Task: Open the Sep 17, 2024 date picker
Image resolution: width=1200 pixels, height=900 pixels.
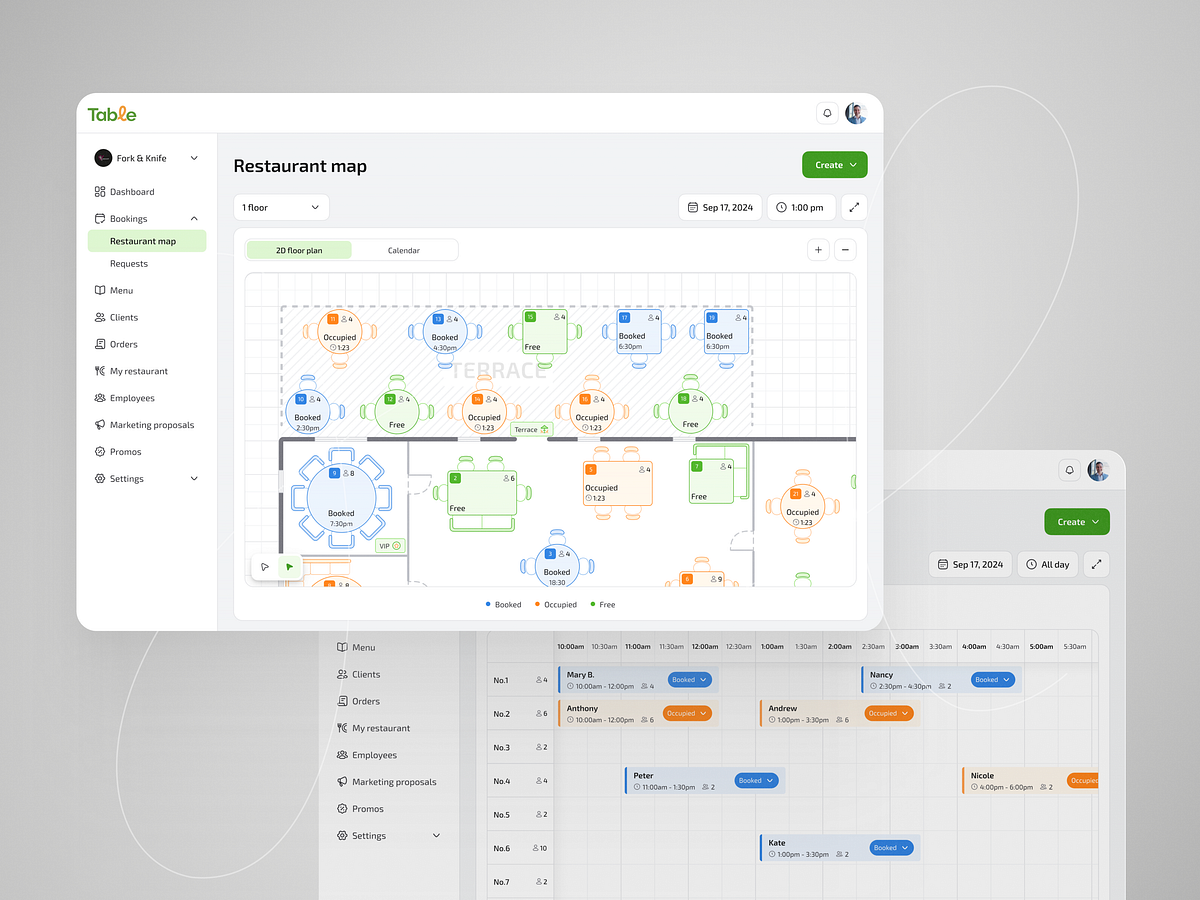Action: click(720, 207)
